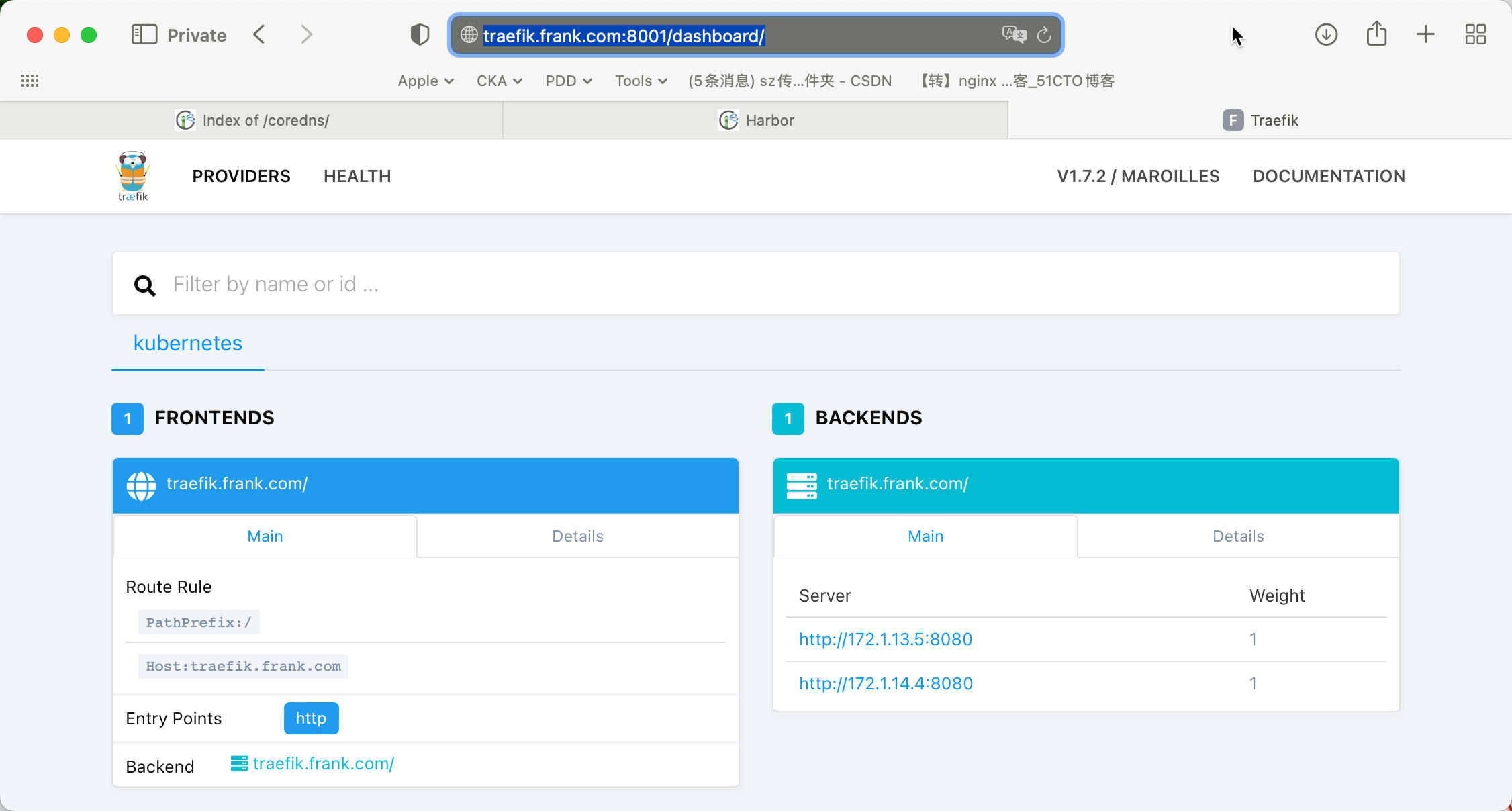Image resolution: width=1512 pixels, height=811 pixels.
Task: Click the blue frontend header traefik.frank.com/
Action: 426,485
